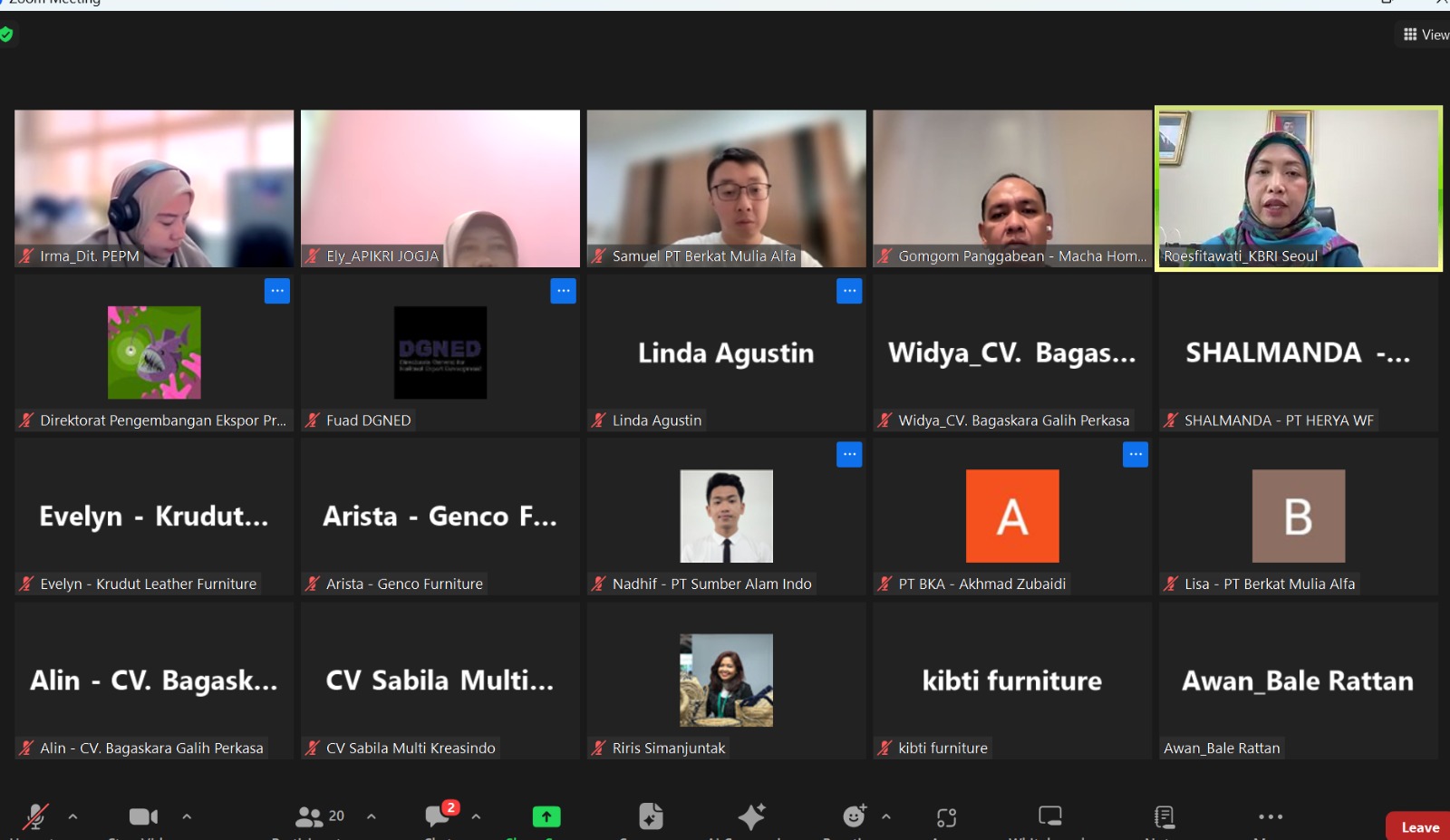
Task: Open more options on PT BKA Akhmad Zubaidi tile
Action: click(1136, 455)
